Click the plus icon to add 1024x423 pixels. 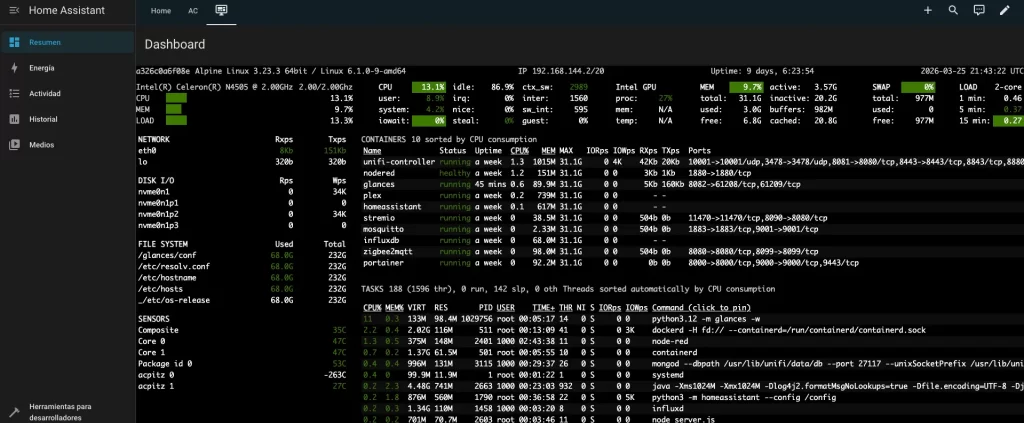point(927,10)
